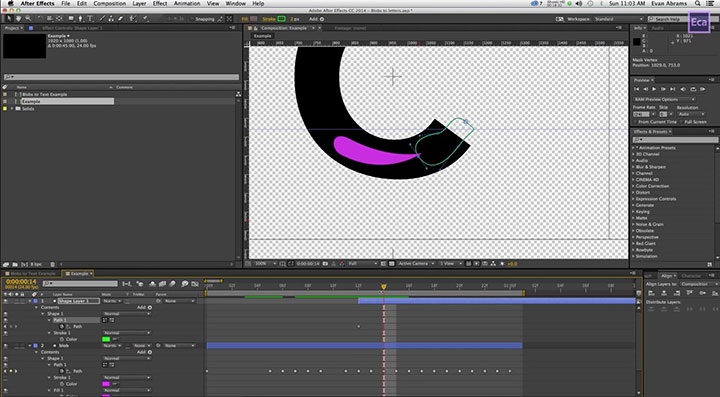
Task: Toggle timeline frame blending enable switch
Action: (162, 284)
